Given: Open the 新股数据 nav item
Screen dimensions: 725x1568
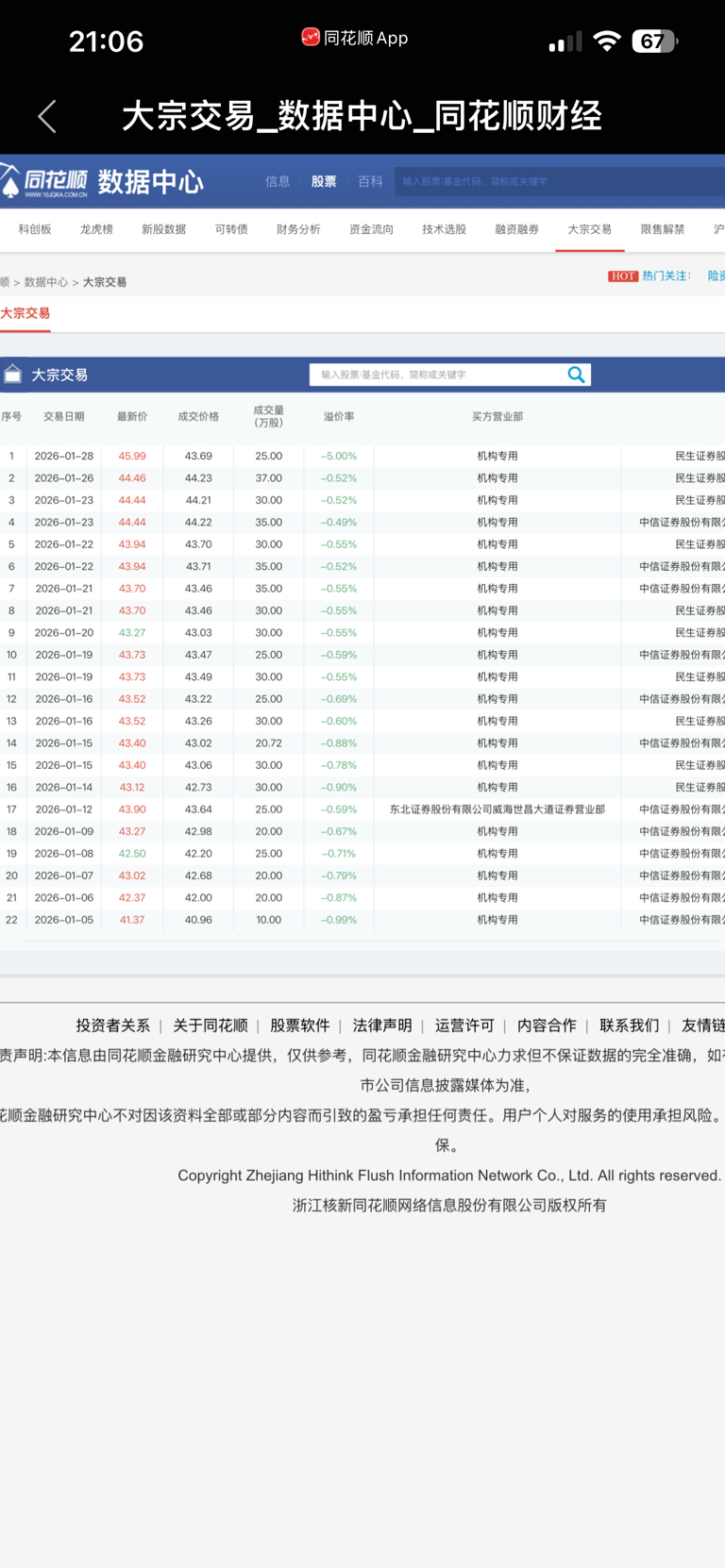Looking at the screenshot, I should click(163, 229).
